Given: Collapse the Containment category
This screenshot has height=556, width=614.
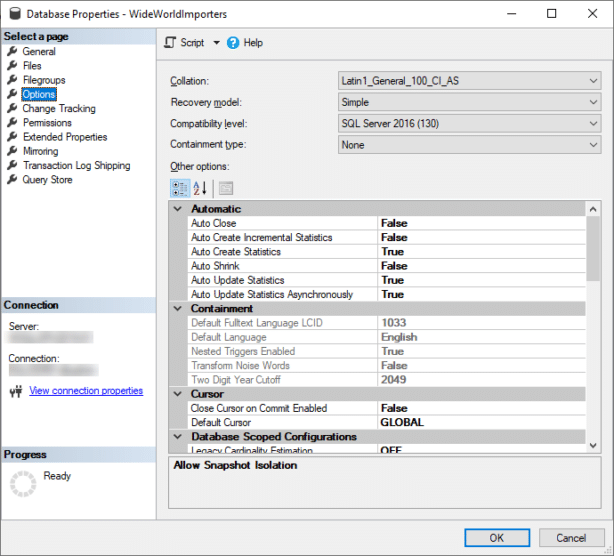Looking at the screenshot, I should pyautogui.click(x=178, y=308).
